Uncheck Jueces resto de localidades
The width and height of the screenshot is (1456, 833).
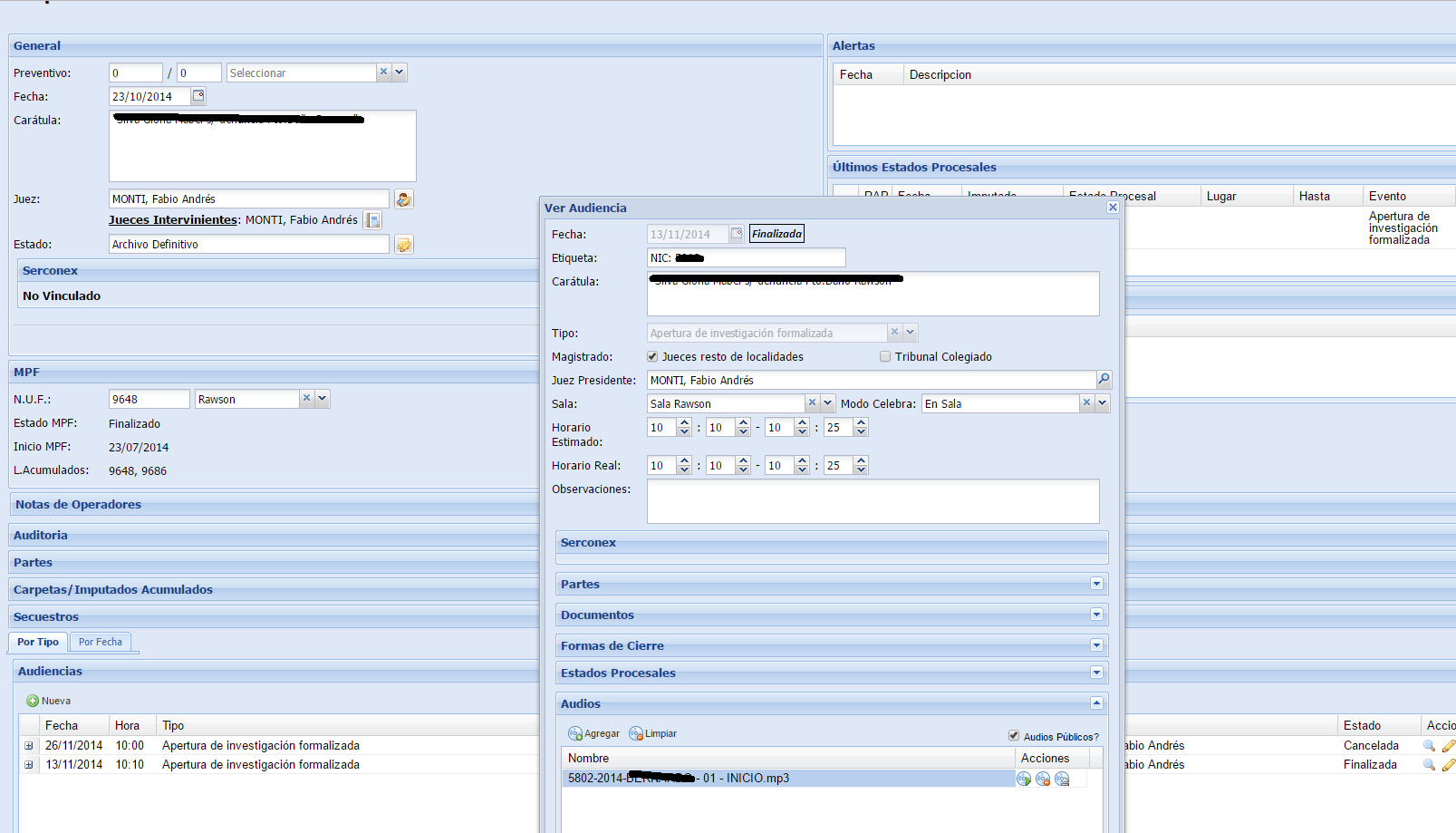pos(652,357)
